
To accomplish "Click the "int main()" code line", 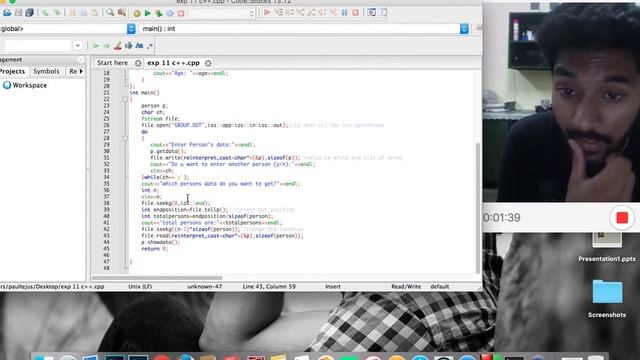I will [x=144, y=93].
